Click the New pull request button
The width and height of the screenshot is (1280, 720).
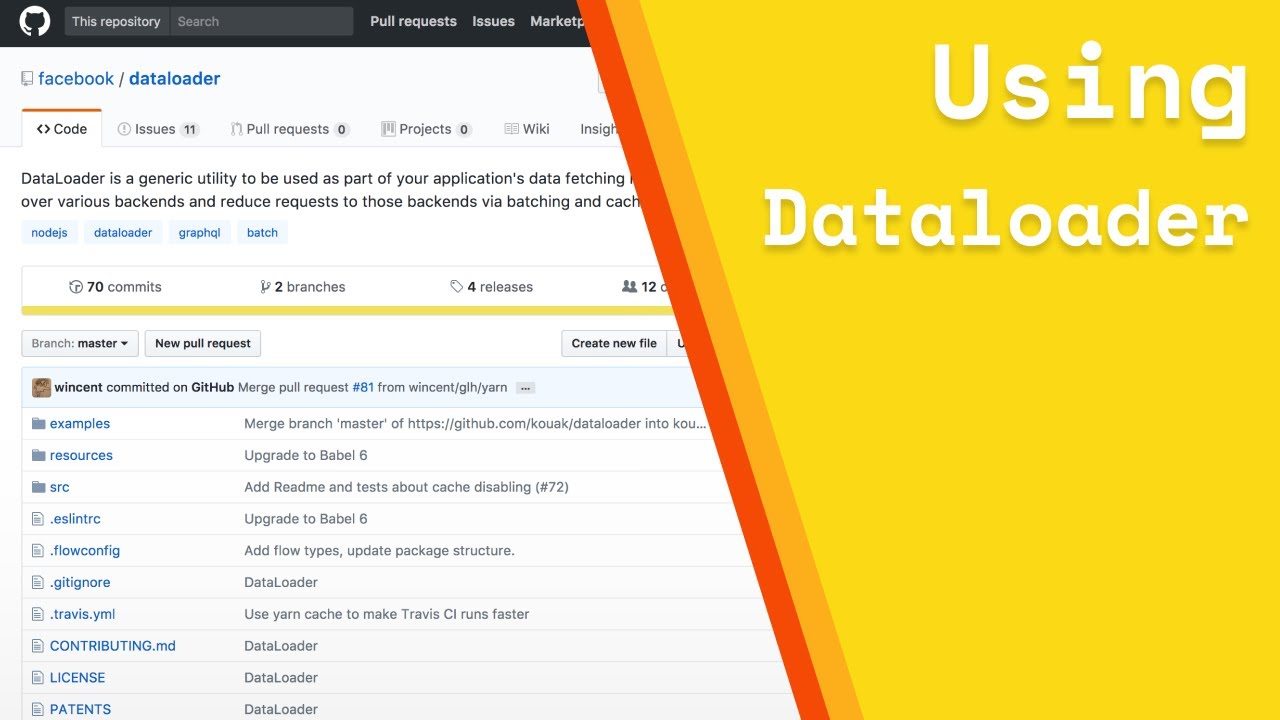click(x=203, y=343)
